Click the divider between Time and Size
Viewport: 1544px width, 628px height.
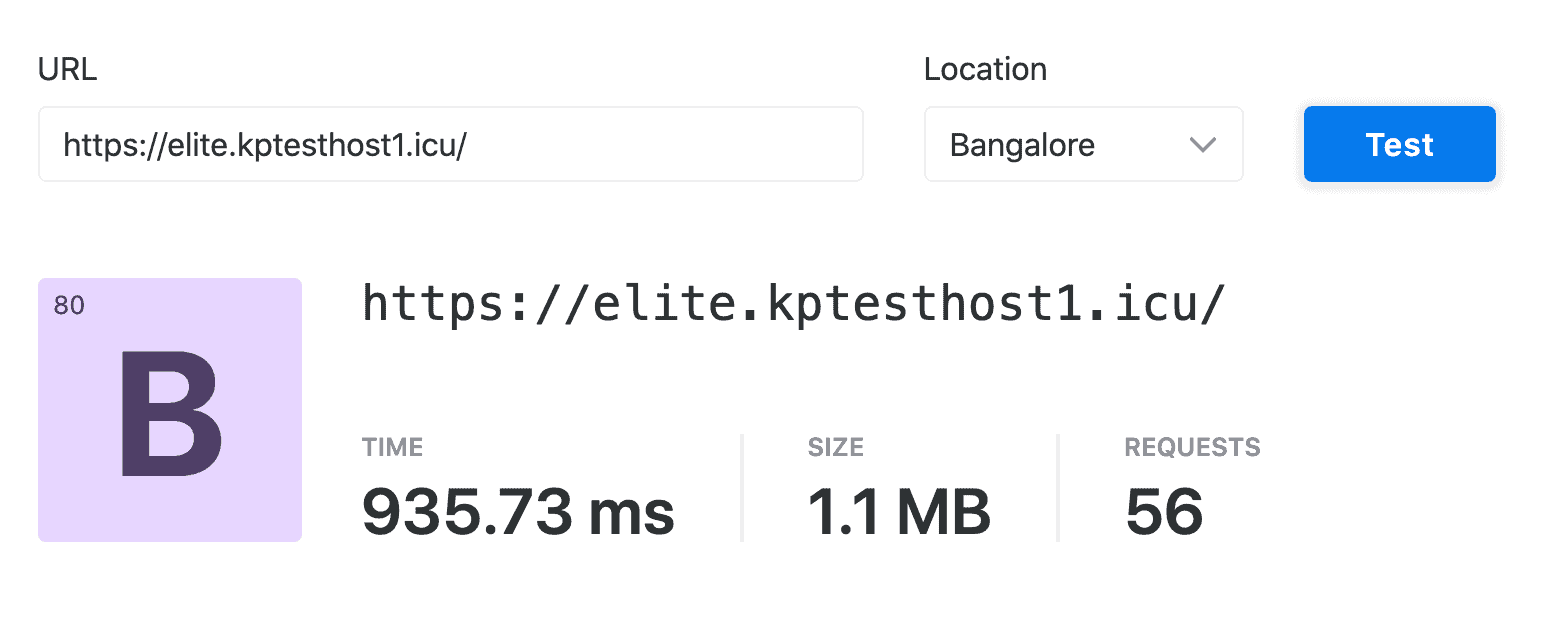click(x=742, y=488)
